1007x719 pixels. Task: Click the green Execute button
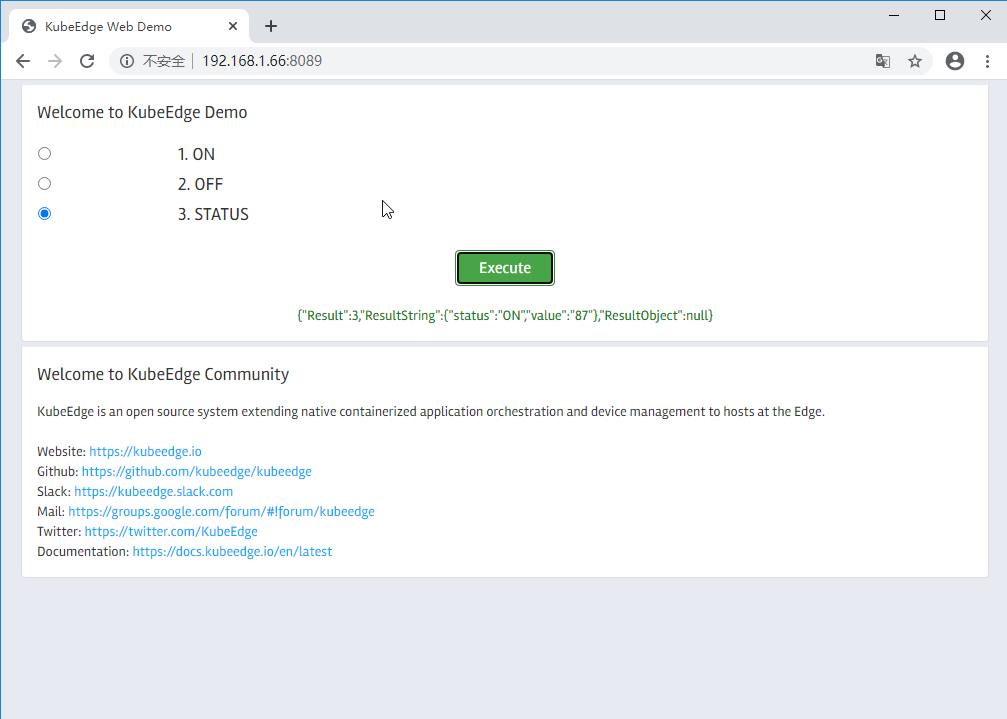point(505,268)
